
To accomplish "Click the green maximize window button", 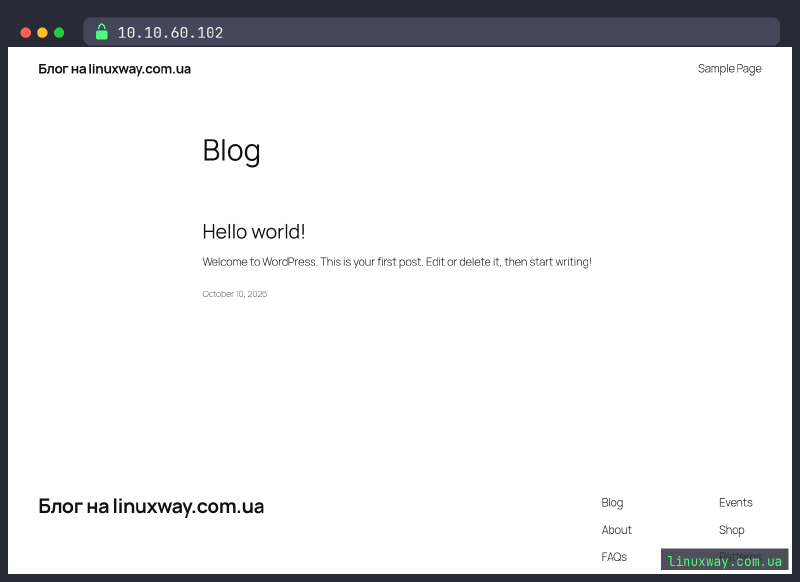I will [59, 33].
